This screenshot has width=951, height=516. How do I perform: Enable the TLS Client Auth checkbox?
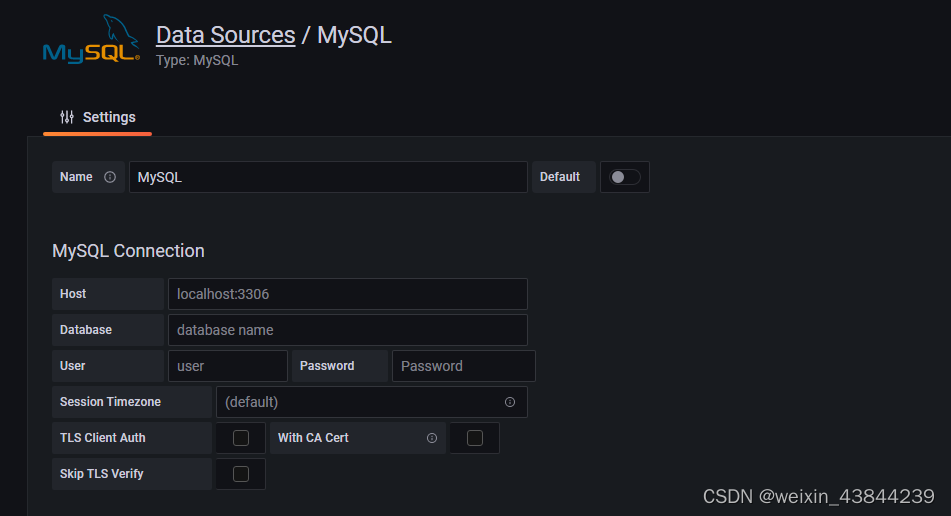click(240, 438)
